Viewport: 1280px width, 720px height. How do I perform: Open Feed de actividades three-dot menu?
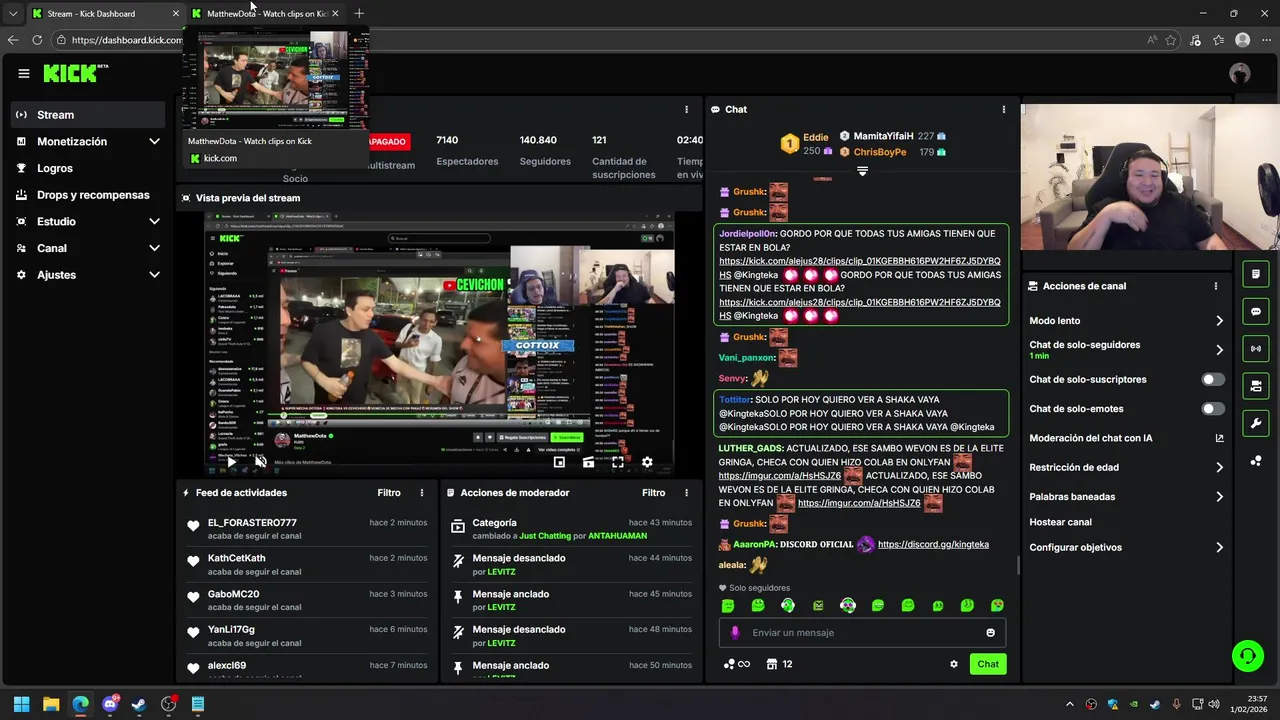[422, 493]
